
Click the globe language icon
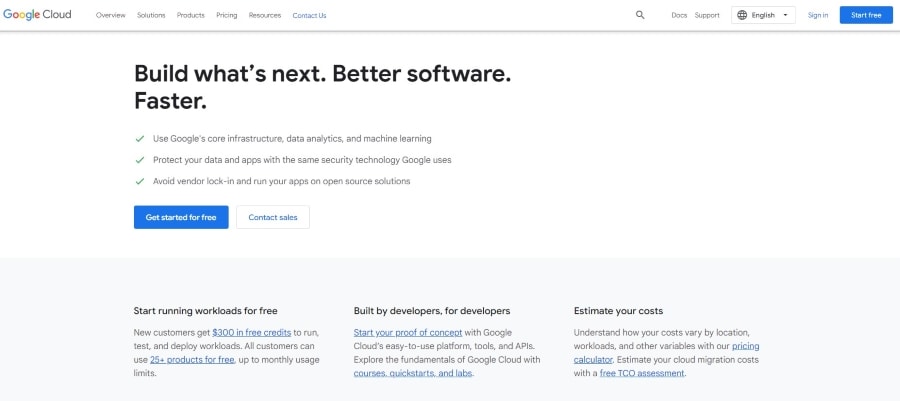tap(742, 15)
